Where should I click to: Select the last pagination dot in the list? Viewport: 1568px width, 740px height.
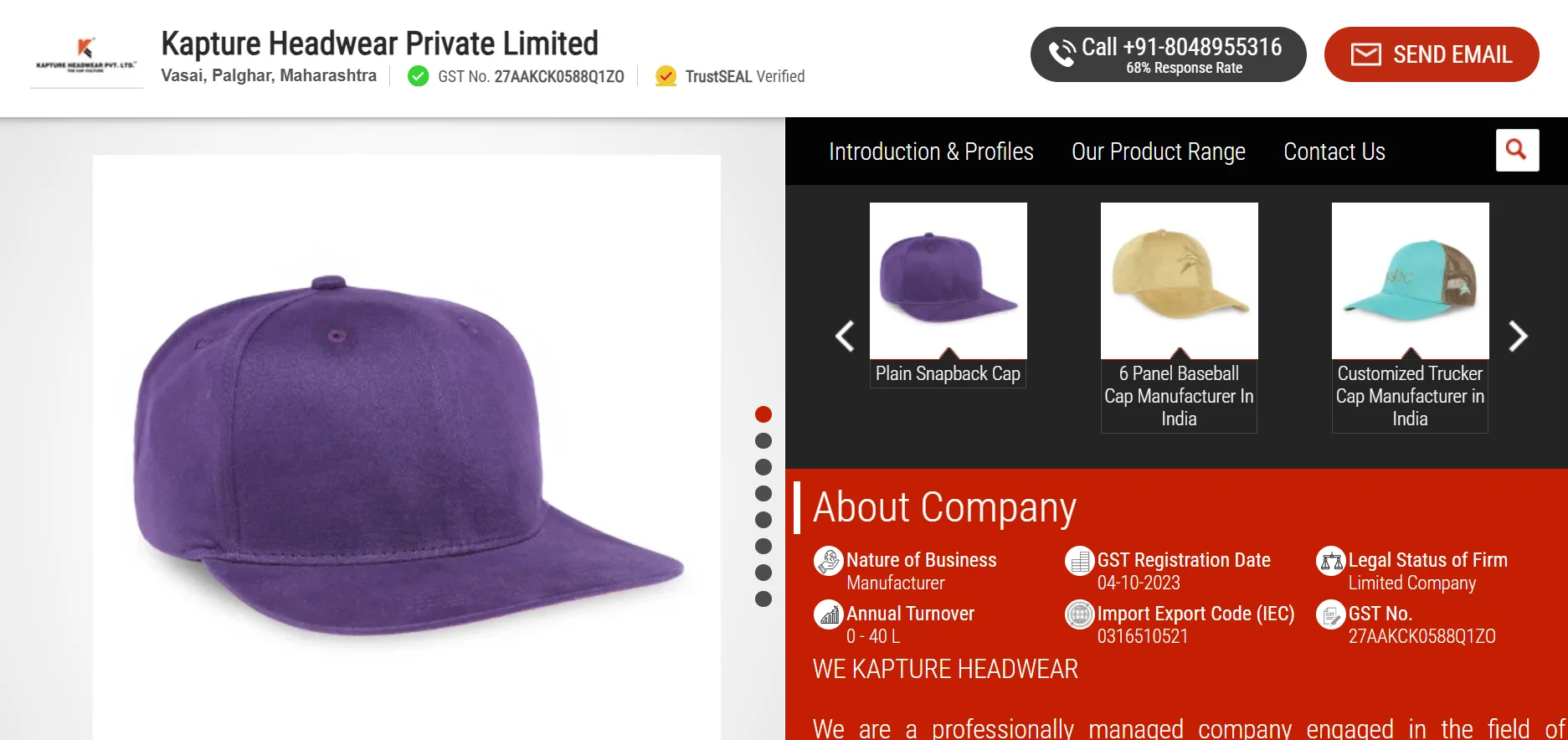pos(763,598)
